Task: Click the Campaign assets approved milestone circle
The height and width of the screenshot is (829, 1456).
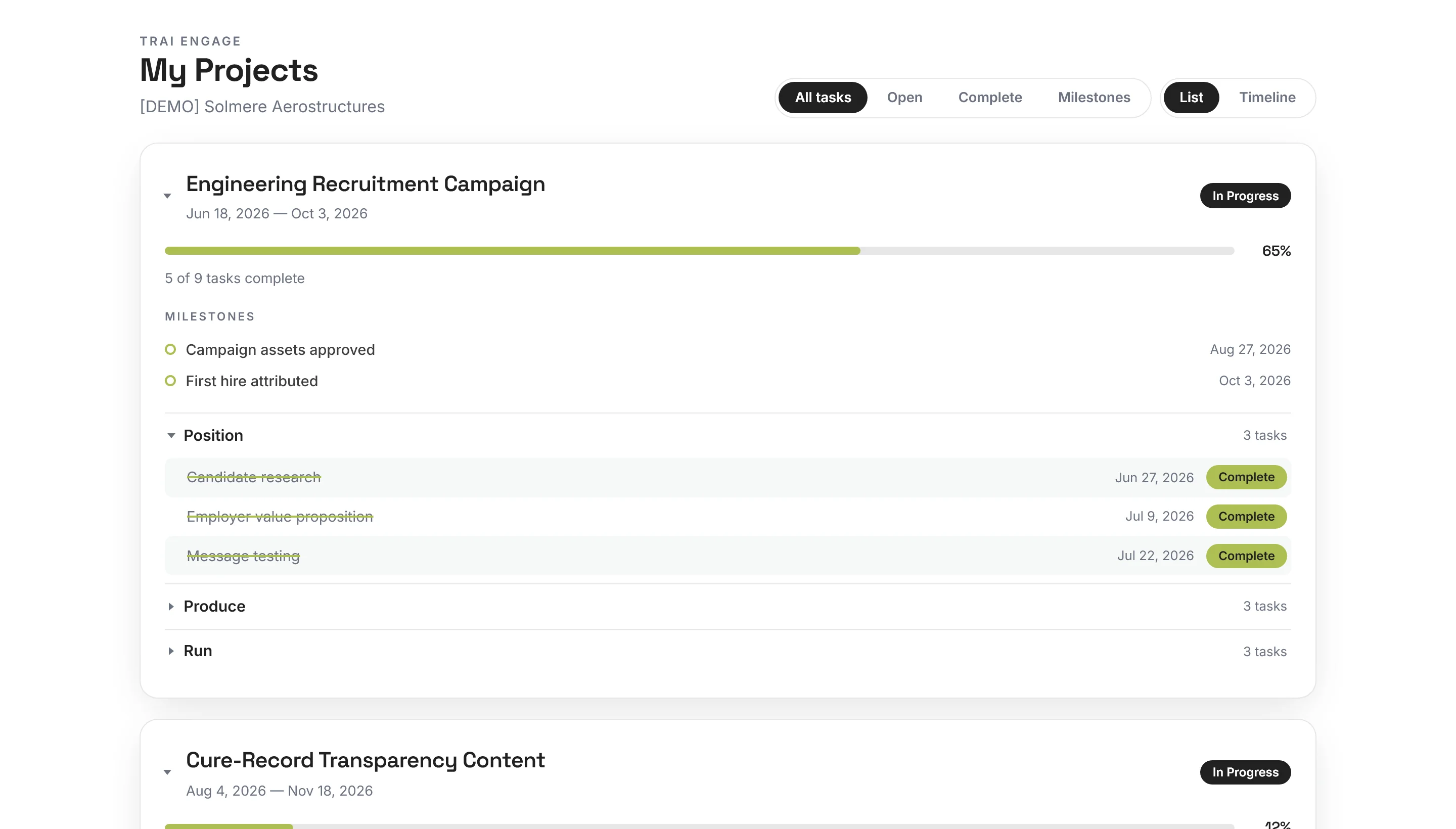Action: [170, 349]
